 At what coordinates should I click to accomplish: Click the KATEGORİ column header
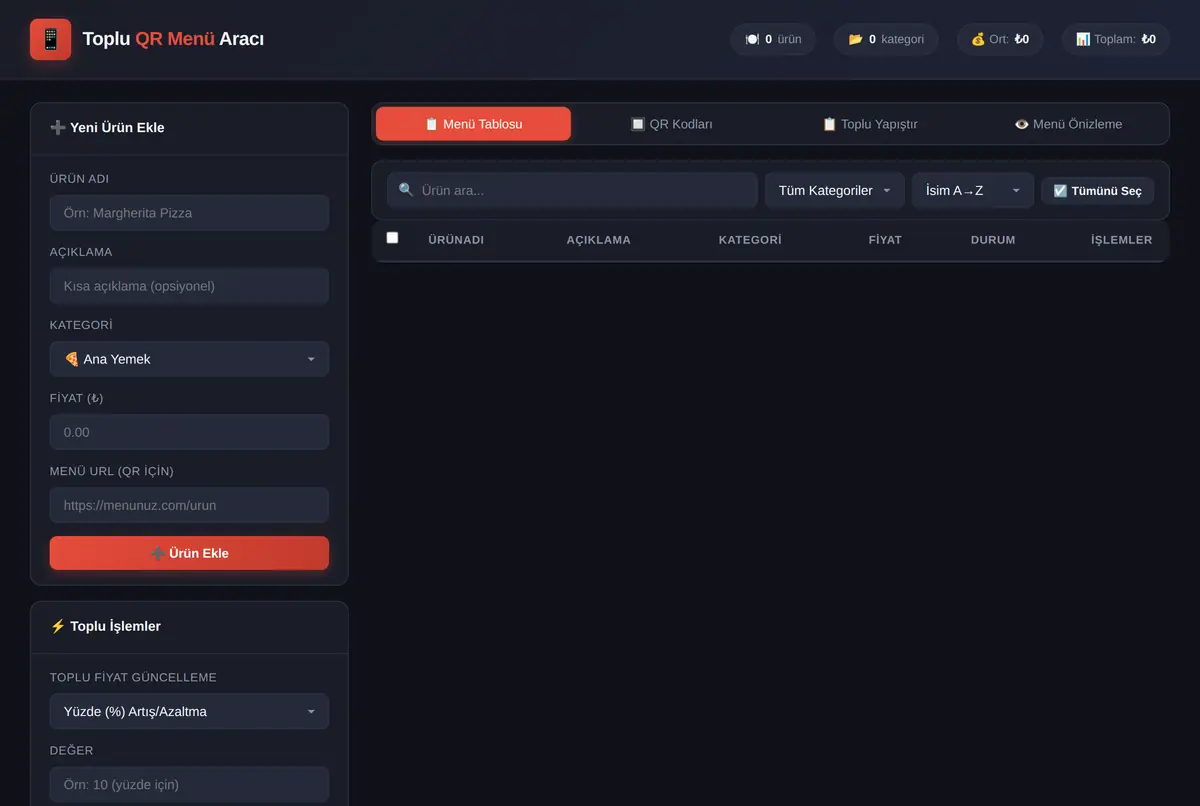750,240
